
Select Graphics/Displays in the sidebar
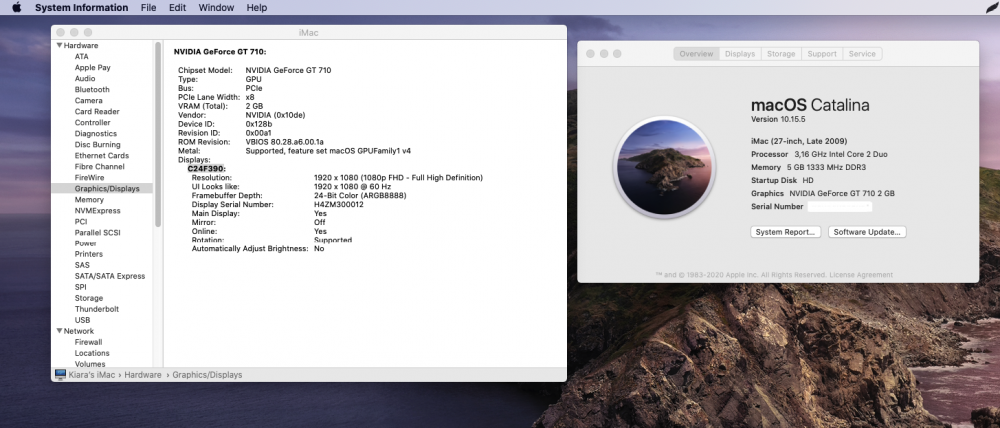point(102,189)
